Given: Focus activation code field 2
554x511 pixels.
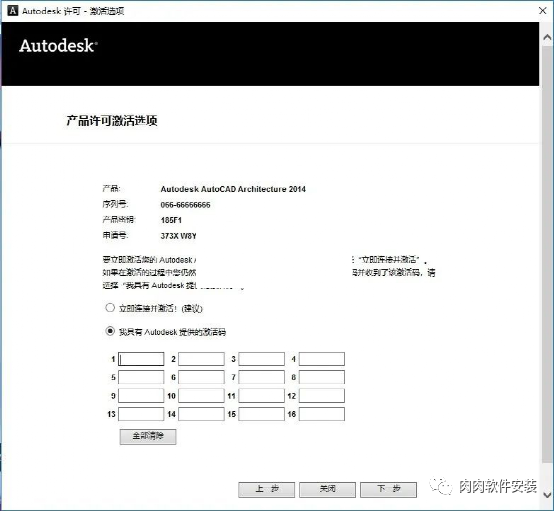Looking at the screenshot, I should point(201,359).
